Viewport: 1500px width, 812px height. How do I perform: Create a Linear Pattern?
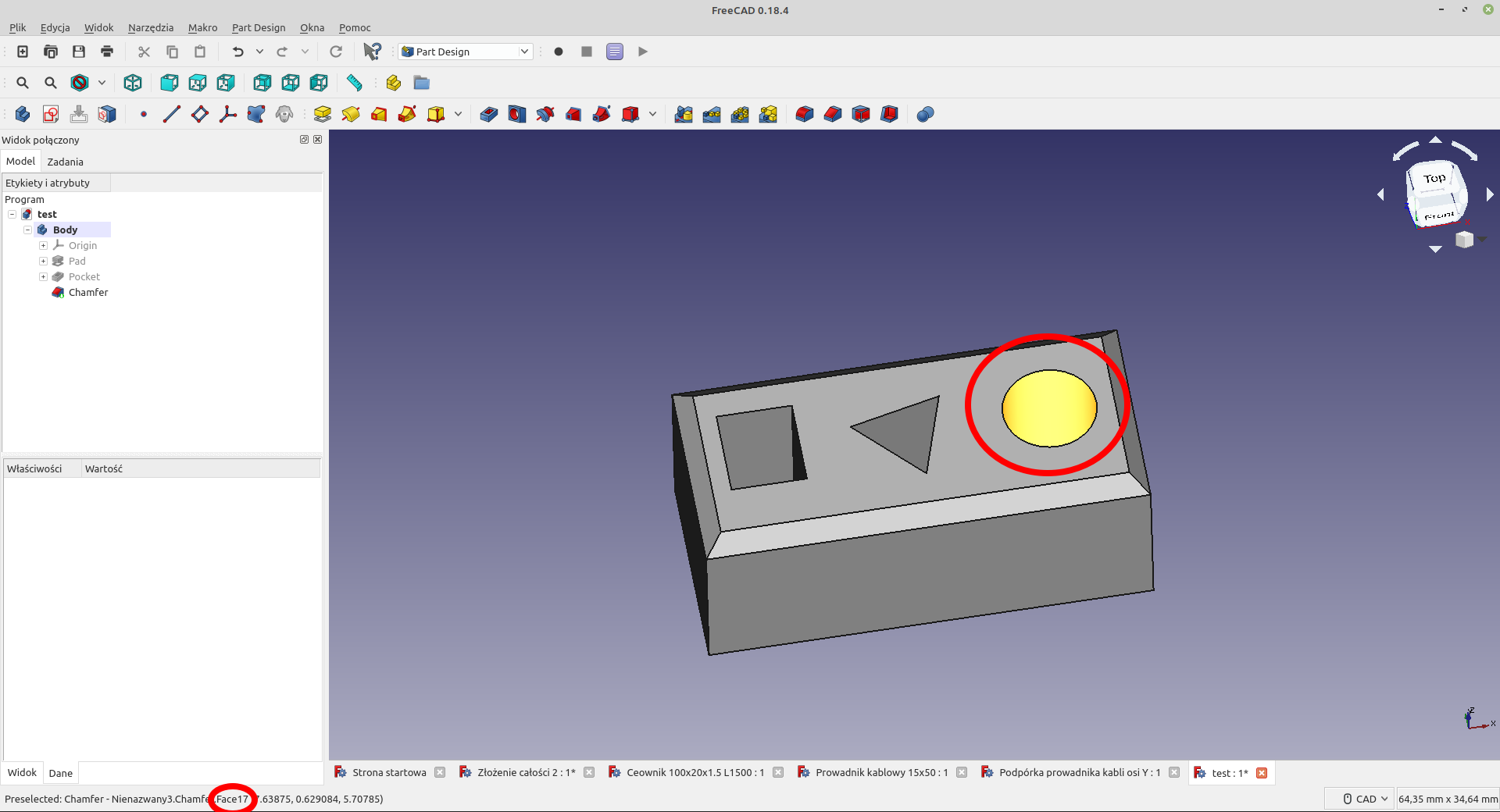712,114
